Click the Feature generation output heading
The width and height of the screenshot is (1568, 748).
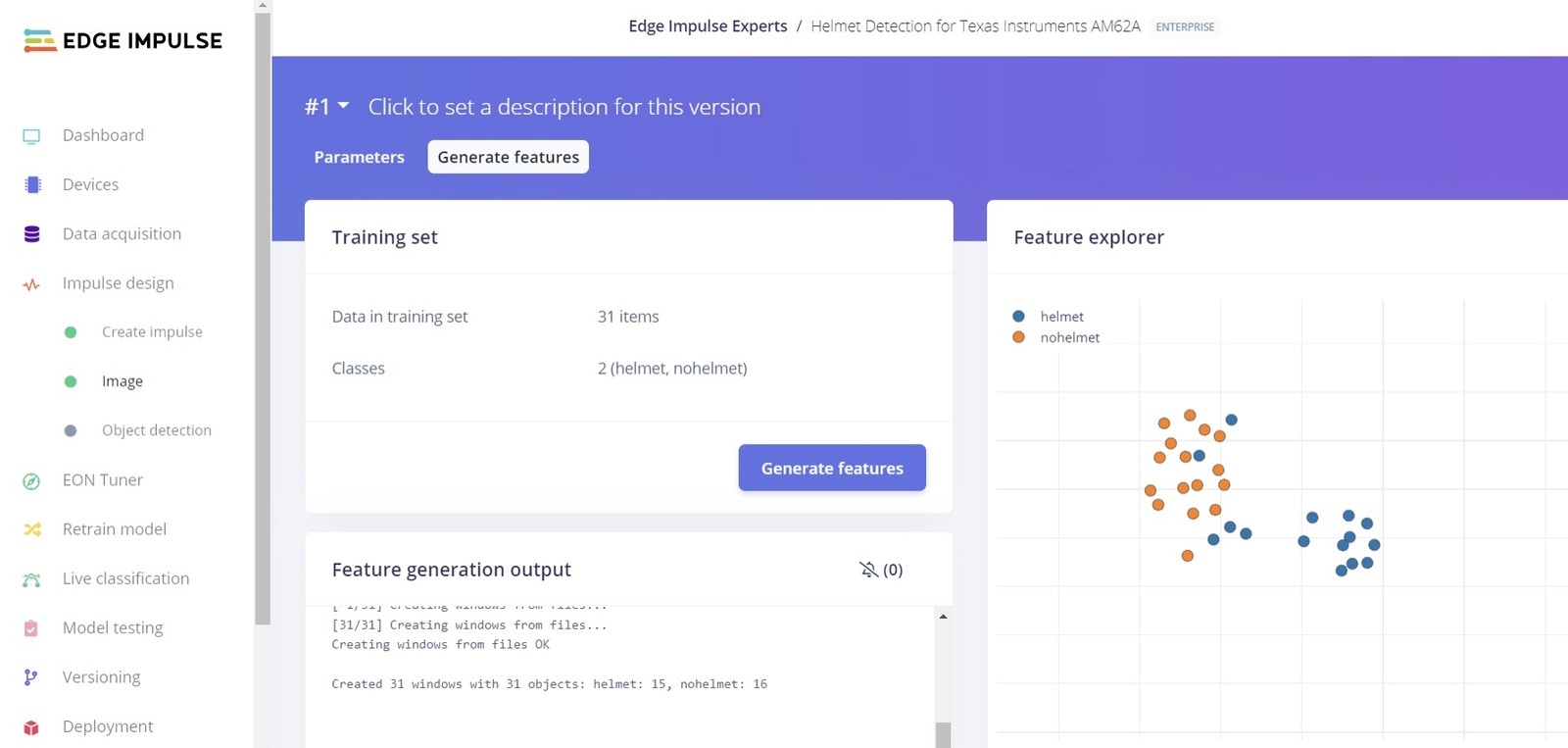tap(451, 570)
